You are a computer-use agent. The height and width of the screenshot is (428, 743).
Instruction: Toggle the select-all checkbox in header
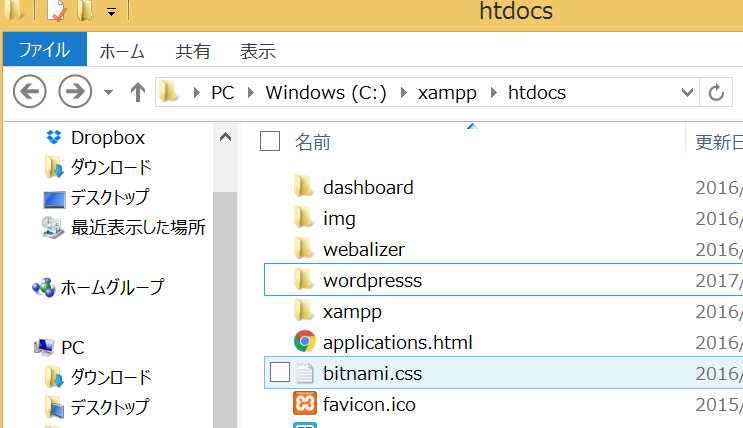coord(270,141)
